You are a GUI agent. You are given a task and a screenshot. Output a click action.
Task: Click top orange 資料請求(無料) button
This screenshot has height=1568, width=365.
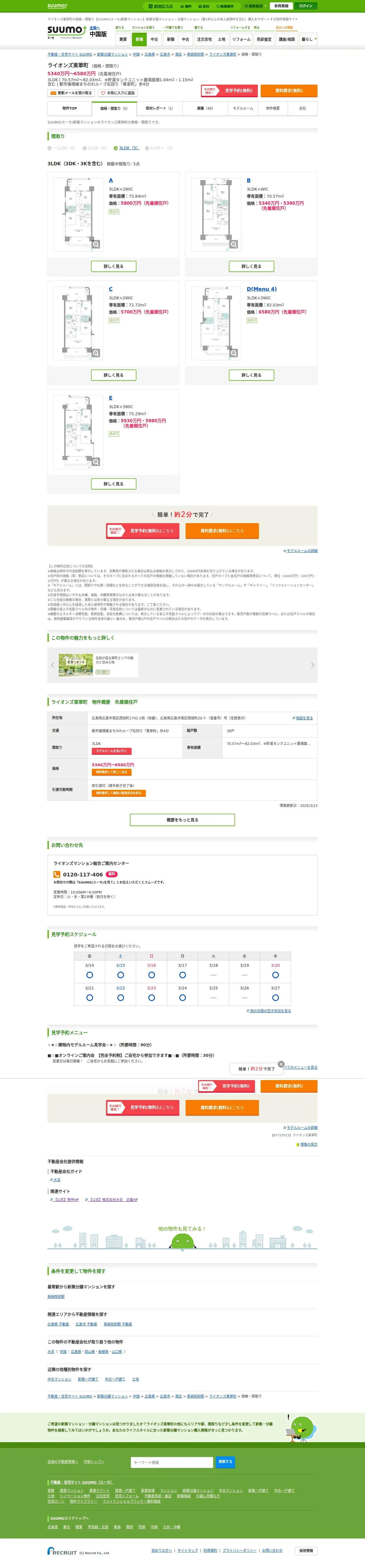(x=289, y=91)
